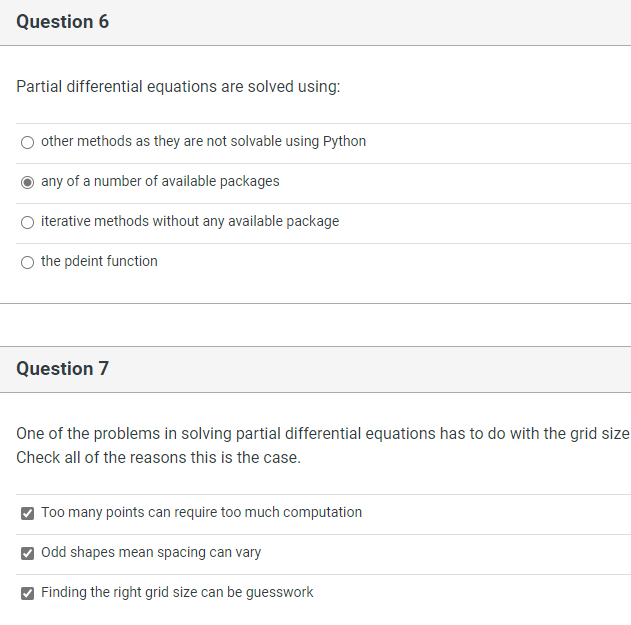Viewport: 631px width, 625px height.
Task: Select the "other methods as they are not solvable" radio button
Action: tap(27, 142)
